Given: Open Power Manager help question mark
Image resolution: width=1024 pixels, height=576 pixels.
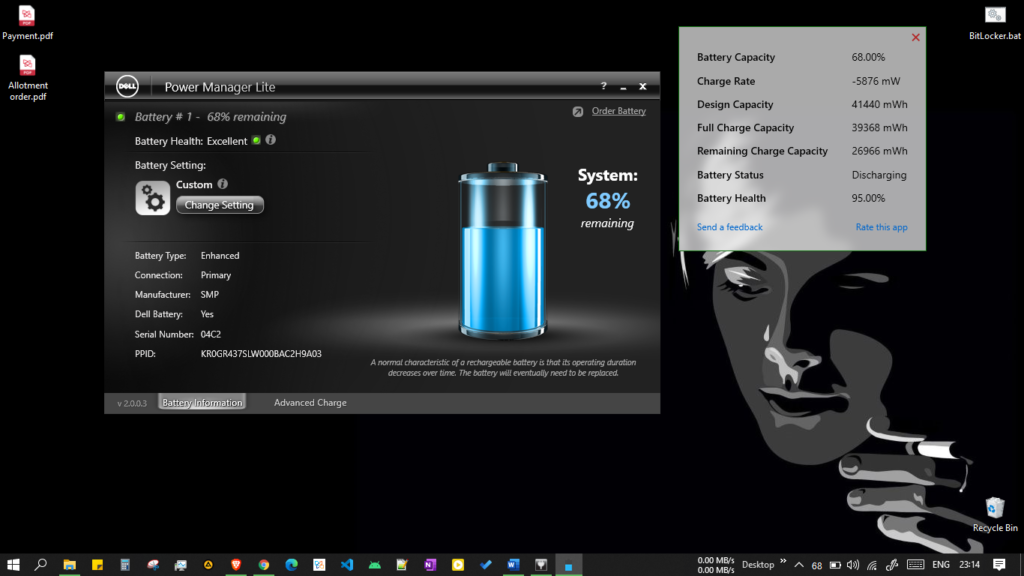Looking at the screenshot, I should [603, 87].
